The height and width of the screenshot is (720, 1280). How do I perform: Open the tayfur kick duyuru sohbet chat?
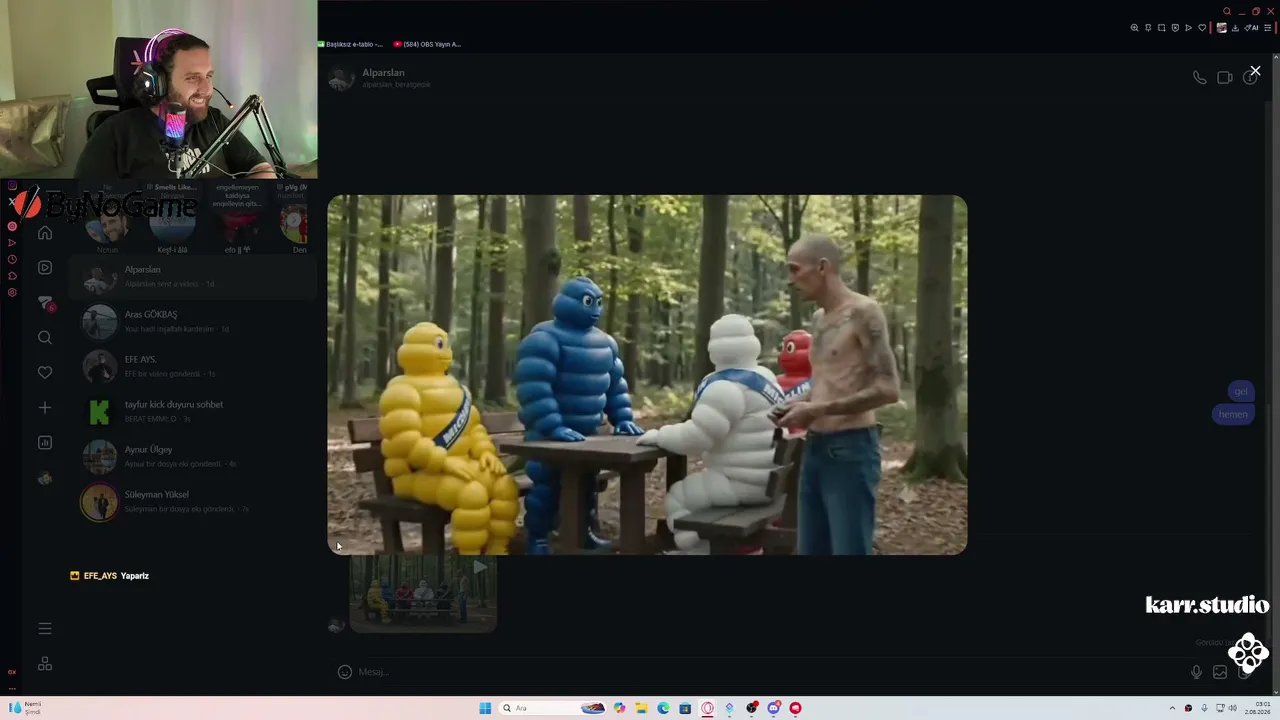point(194,411)
